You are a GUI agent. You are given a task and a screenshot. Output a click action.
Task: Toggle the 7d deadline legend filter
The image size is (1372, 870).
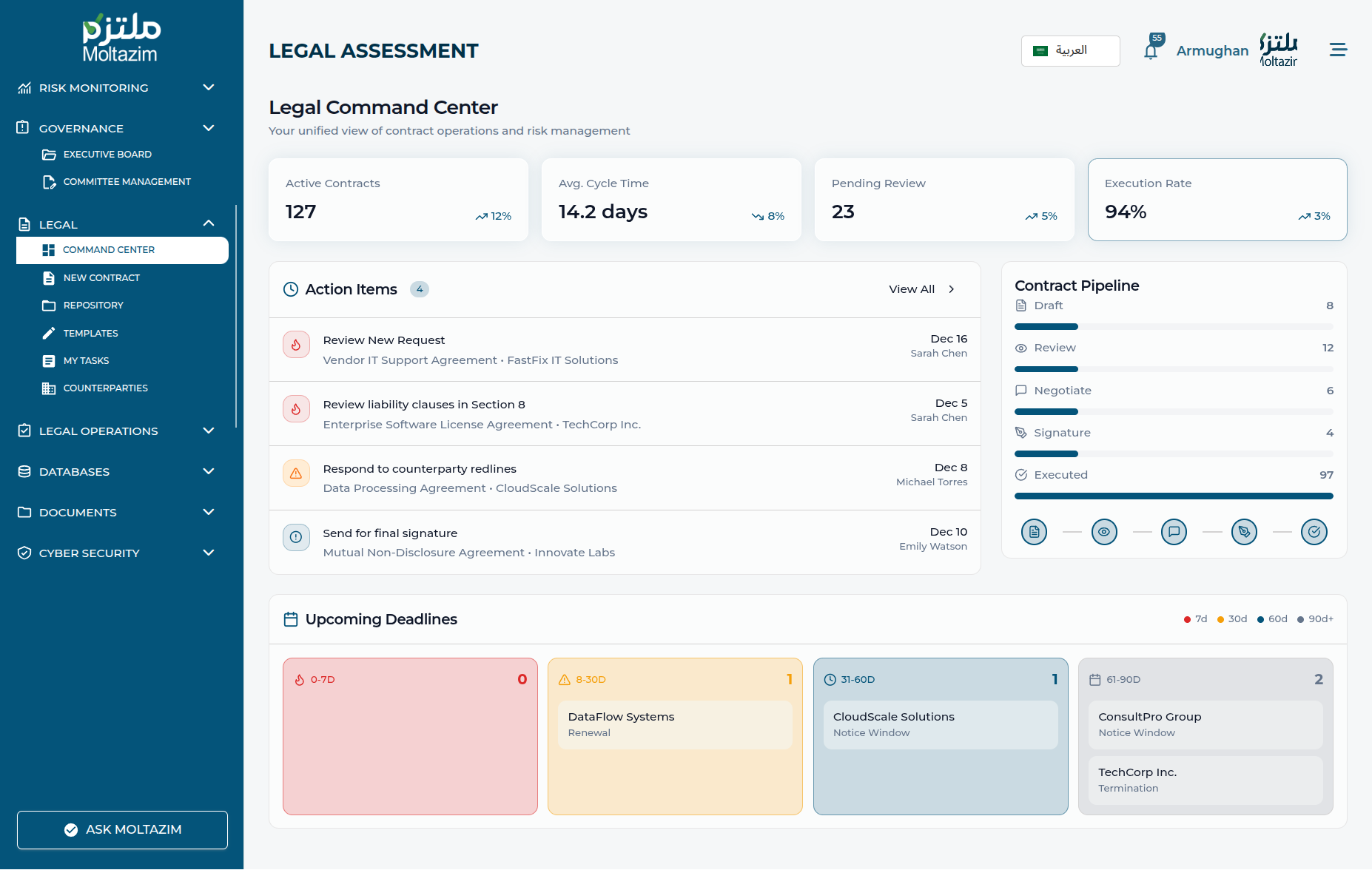[x=1195, y=619]
